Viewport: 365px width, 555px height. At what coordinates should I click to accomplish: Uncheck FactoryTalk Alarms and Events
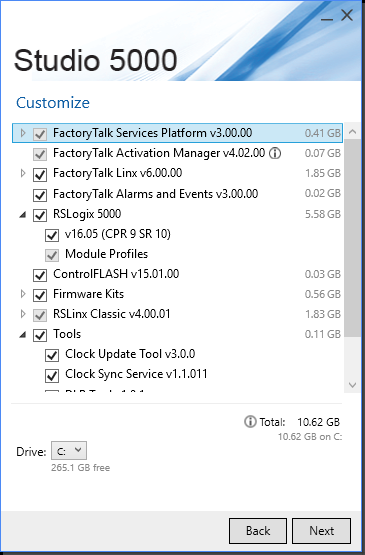(x=40, y=195)
